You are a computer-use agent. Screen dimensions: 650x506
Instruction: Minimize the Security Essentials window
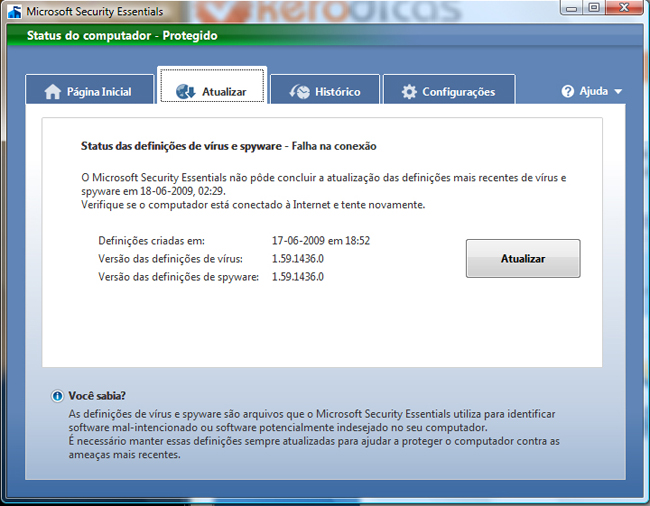(x=572, y=8)
